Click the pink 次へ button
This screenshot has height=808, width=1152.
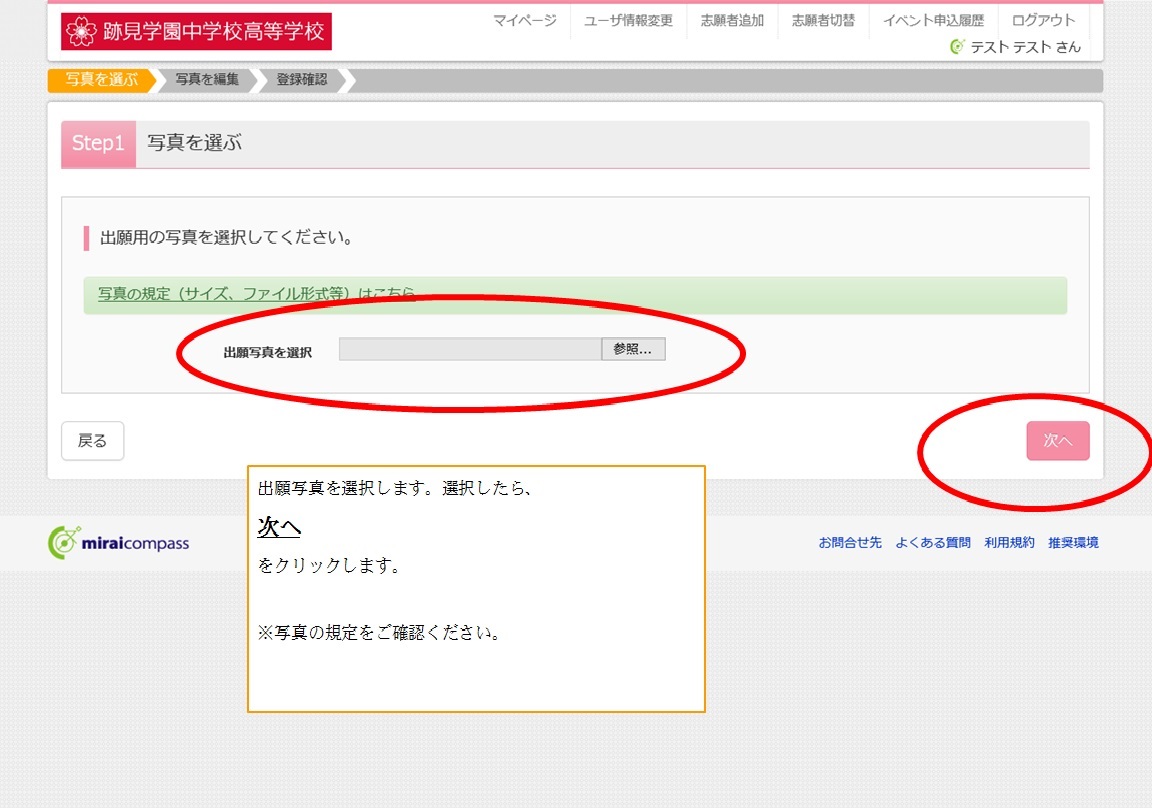point(1057,440)
